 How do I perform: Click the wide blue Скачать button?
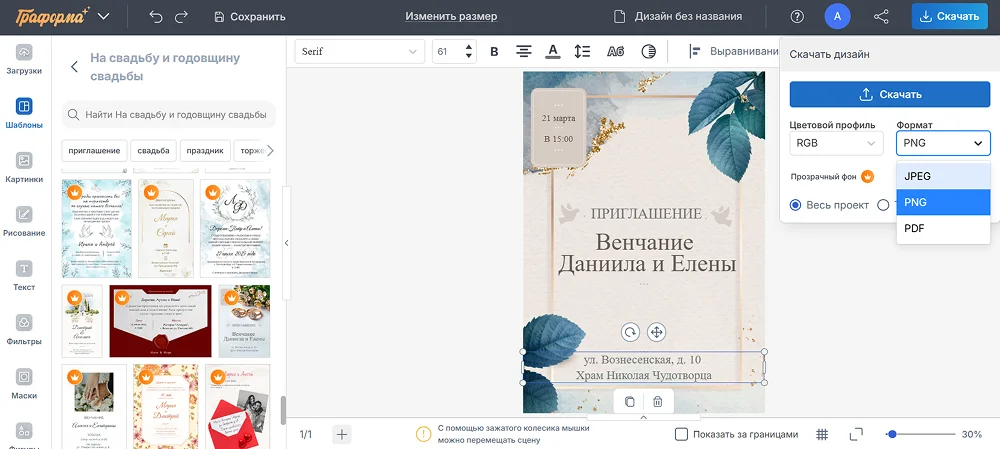click(889, 94)
